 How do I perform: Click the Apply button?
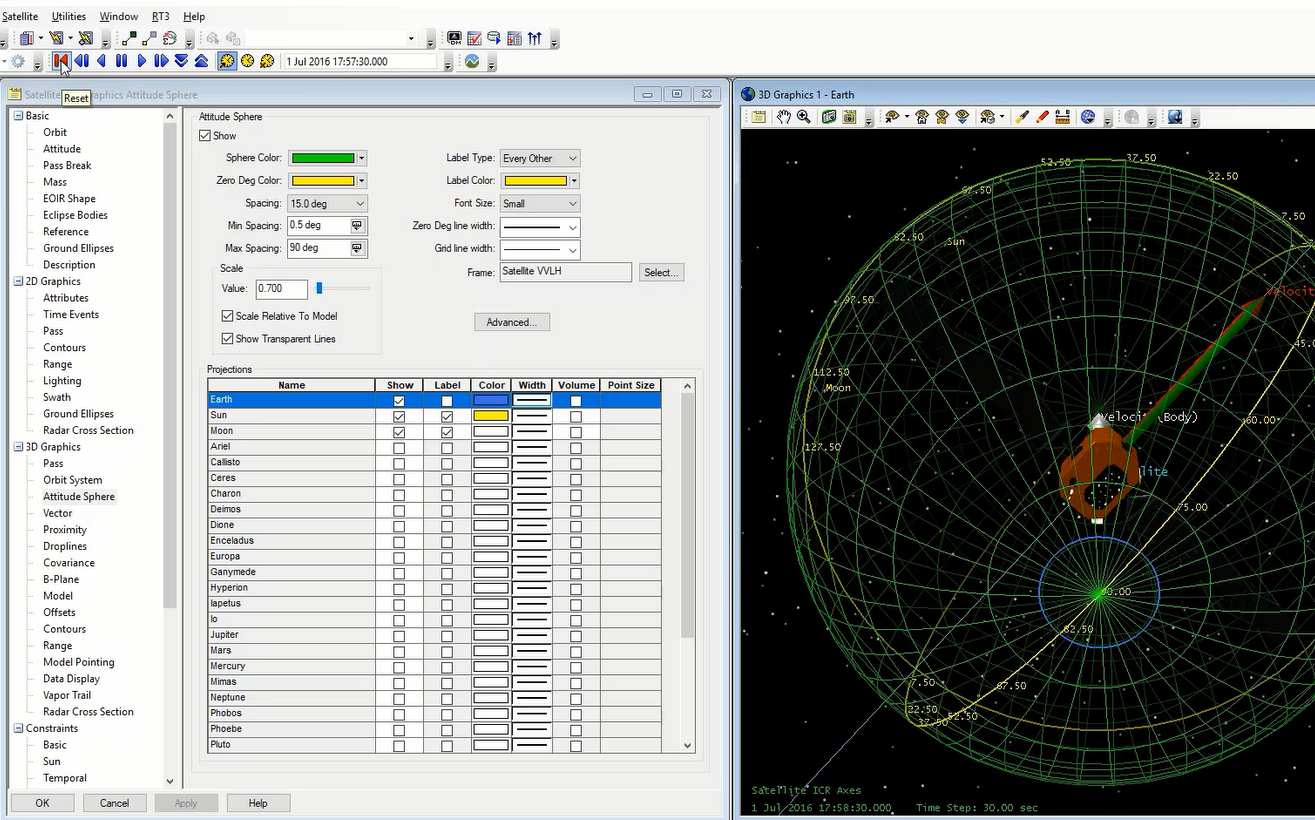point(186,802)
